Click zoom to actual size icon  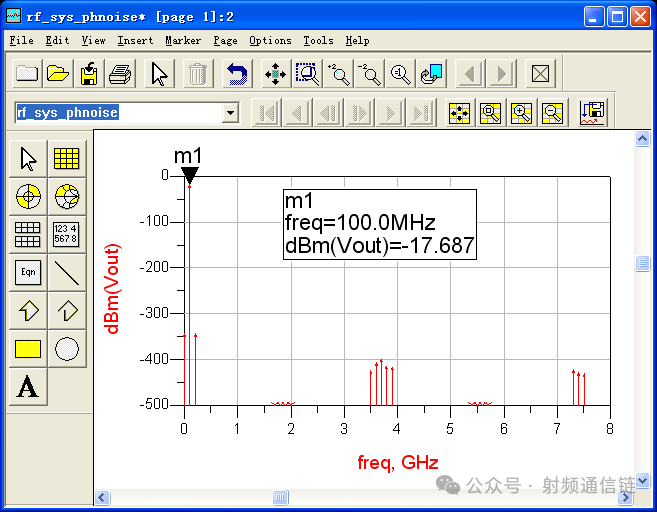tap(401, 74)
